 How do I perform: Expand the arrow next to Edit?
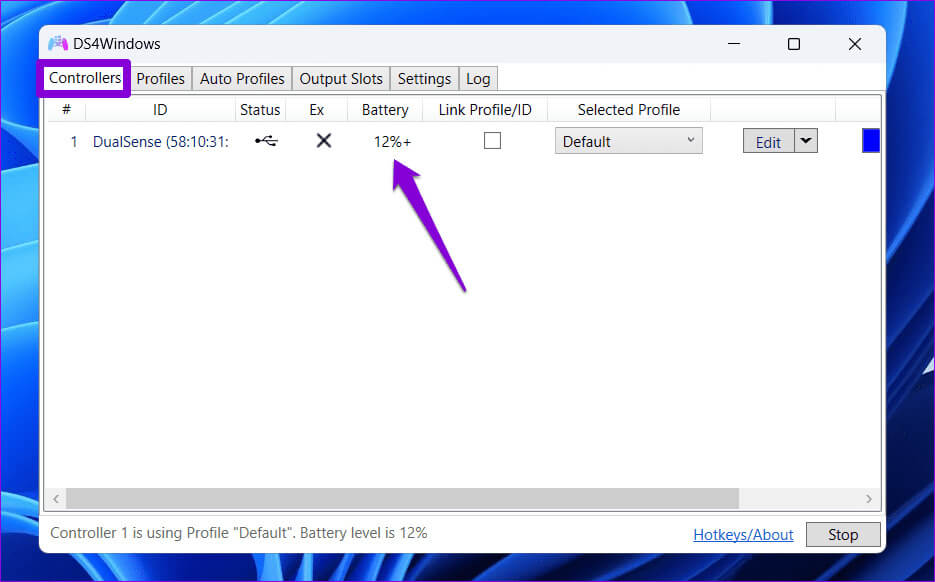pyautogui.click(x=806, y=141)
